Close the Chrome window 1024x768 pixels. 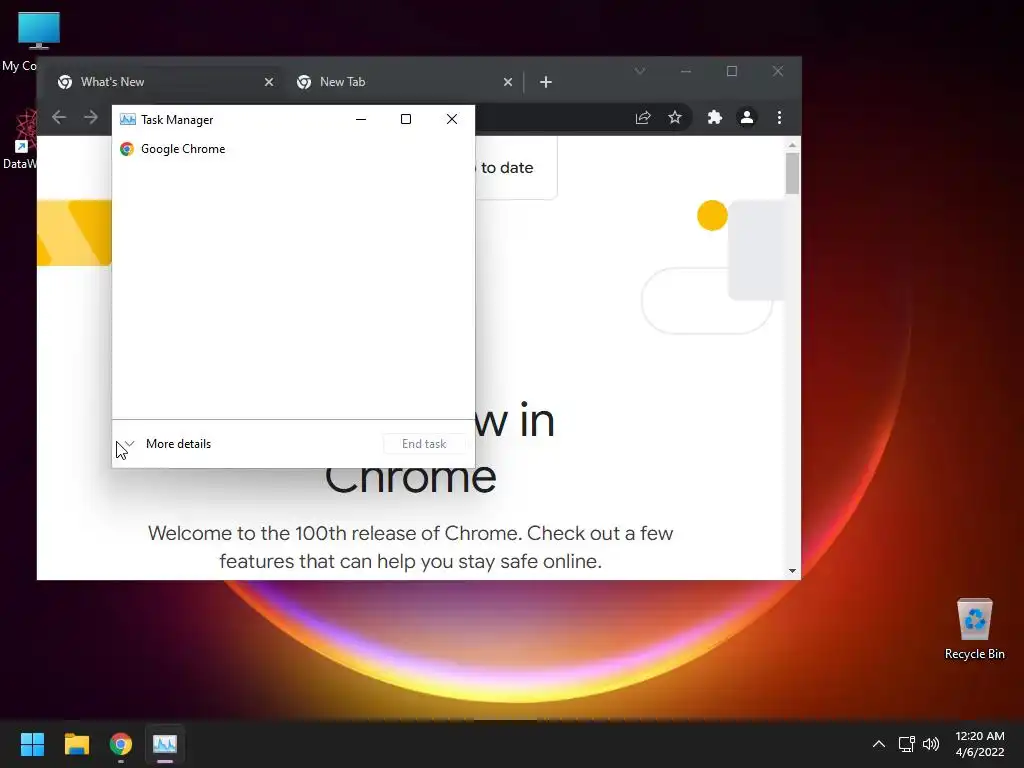click(777, 71)
